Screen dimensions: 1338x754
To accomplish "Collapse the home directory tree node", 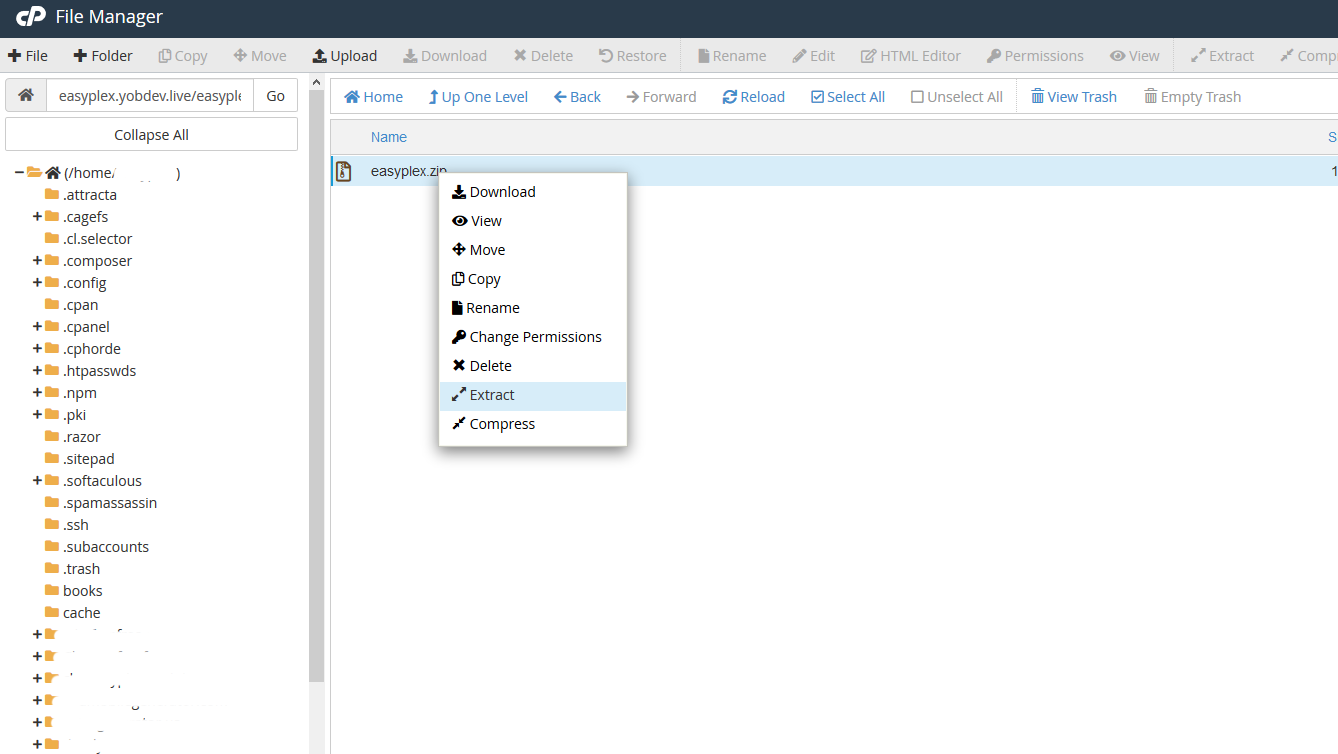I will [x=17, y=172].
